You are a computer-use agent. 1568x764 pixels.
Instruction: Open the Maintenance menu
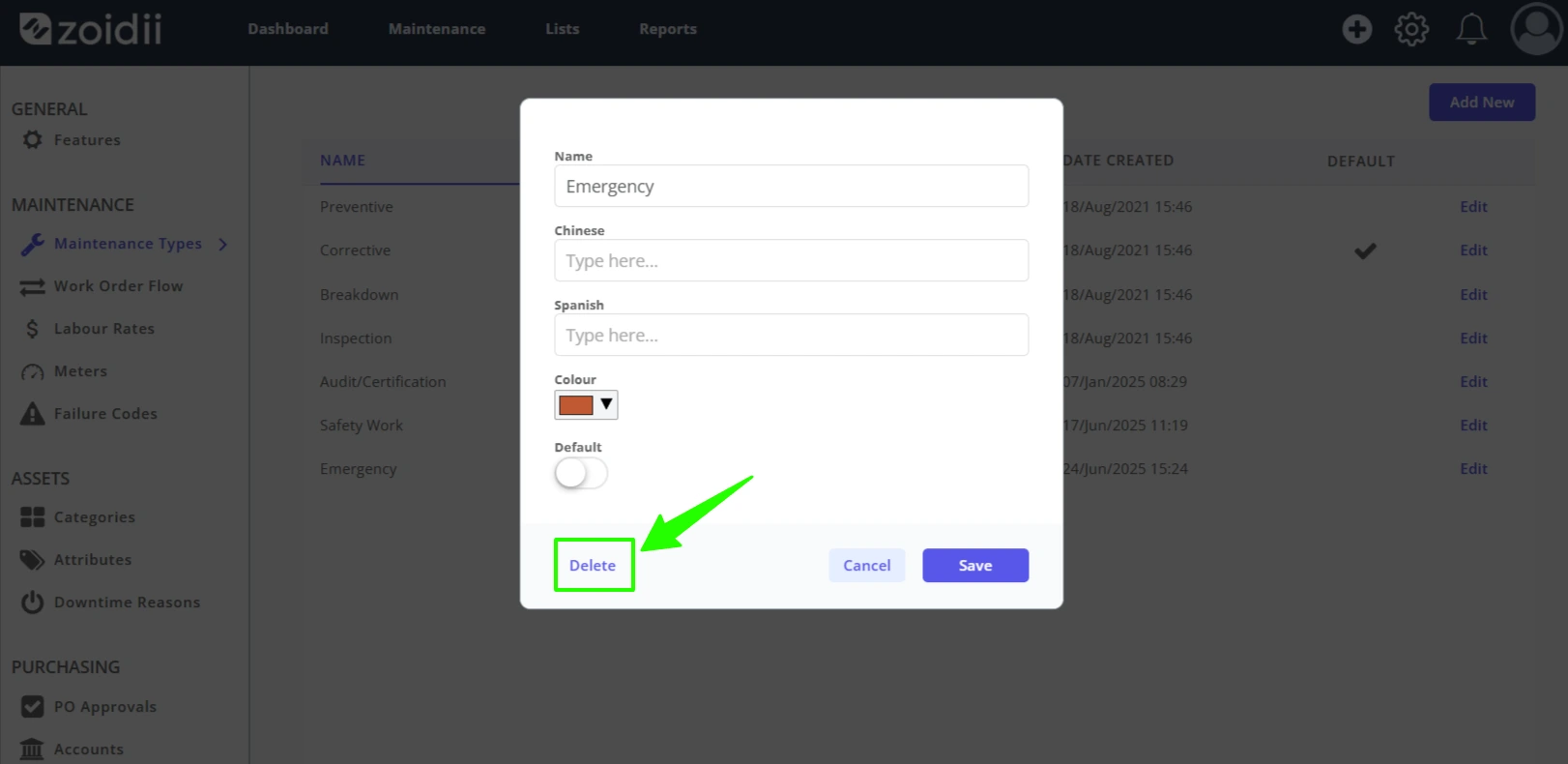[437, 29]
